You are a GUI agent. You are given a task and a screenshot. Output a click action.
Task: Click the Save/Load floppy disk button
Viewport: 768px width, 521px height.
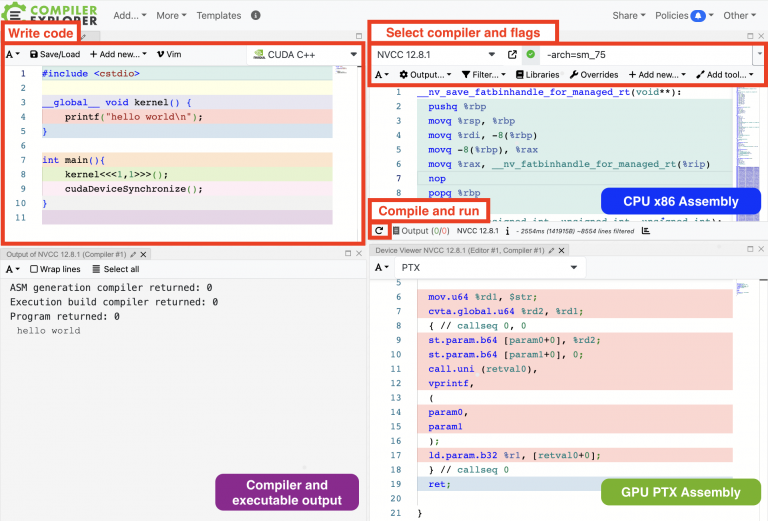click(x=55, y=54)
